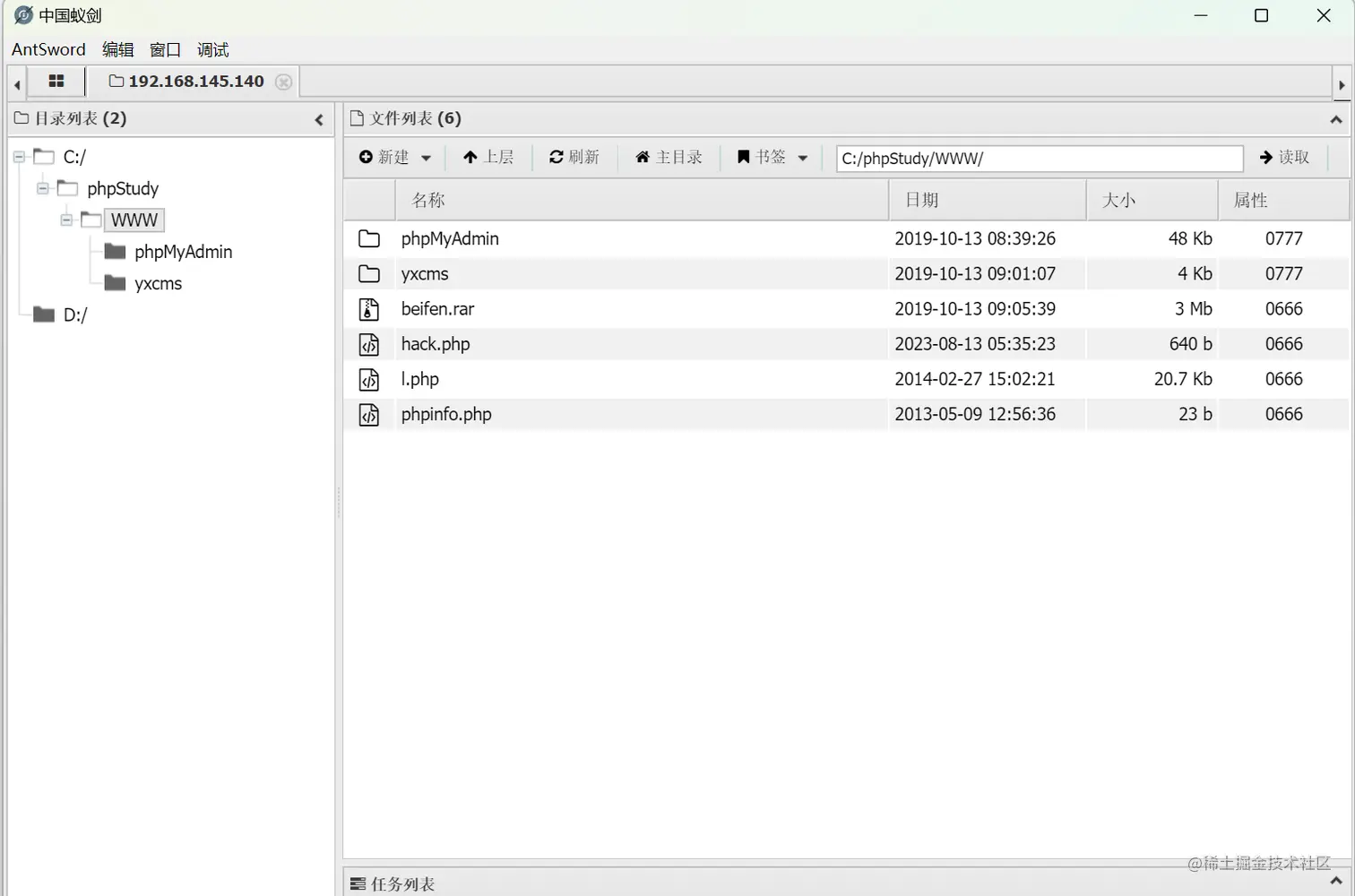Click the 新建 create button

tap(384, 157)
